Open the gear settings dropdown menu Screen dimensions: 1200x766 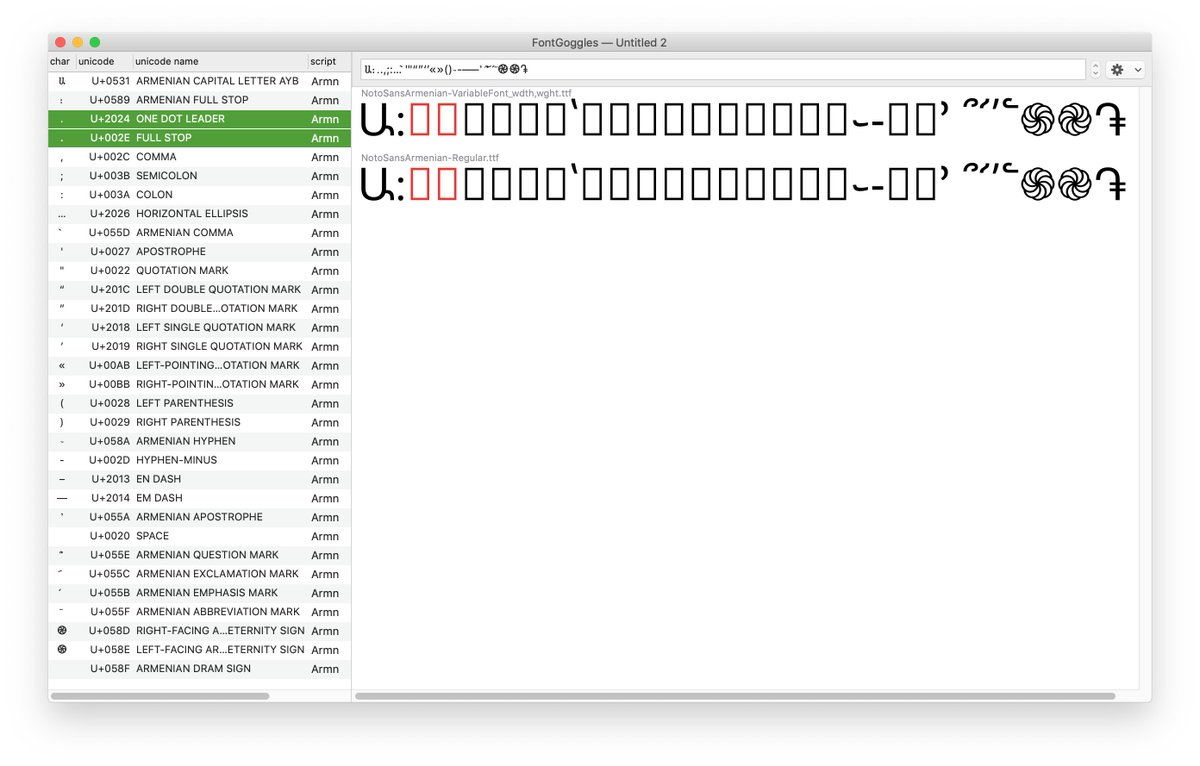click(x=1125, y=70)
